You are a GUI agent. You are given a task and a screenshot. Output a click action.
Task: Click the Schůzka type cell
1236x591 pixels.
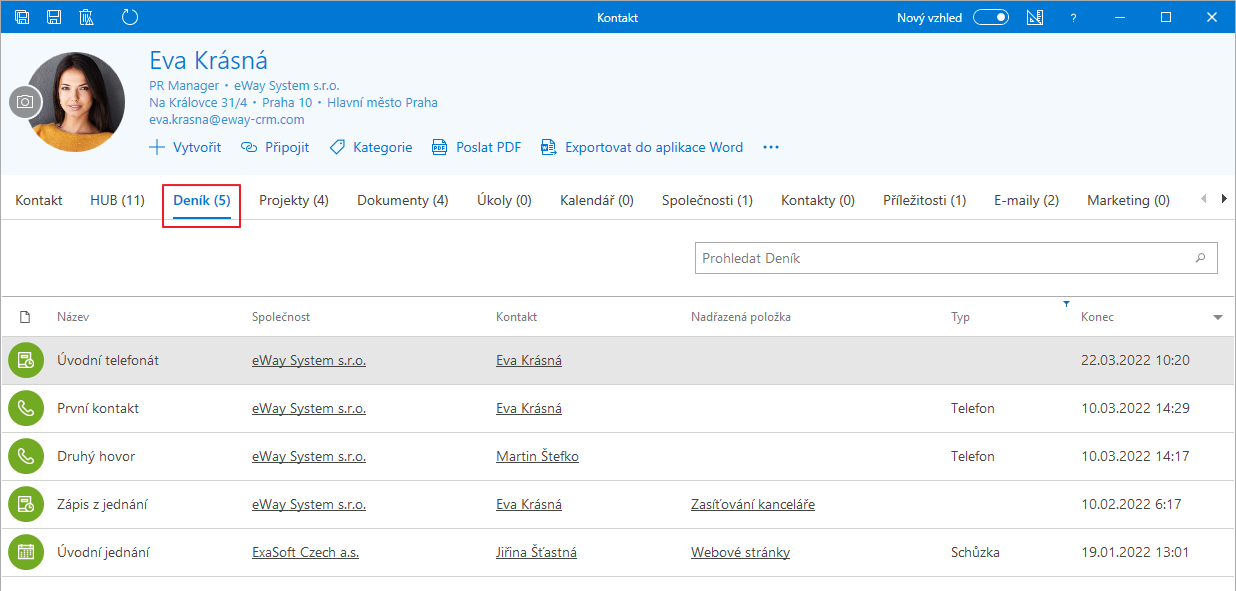[975, 552]
